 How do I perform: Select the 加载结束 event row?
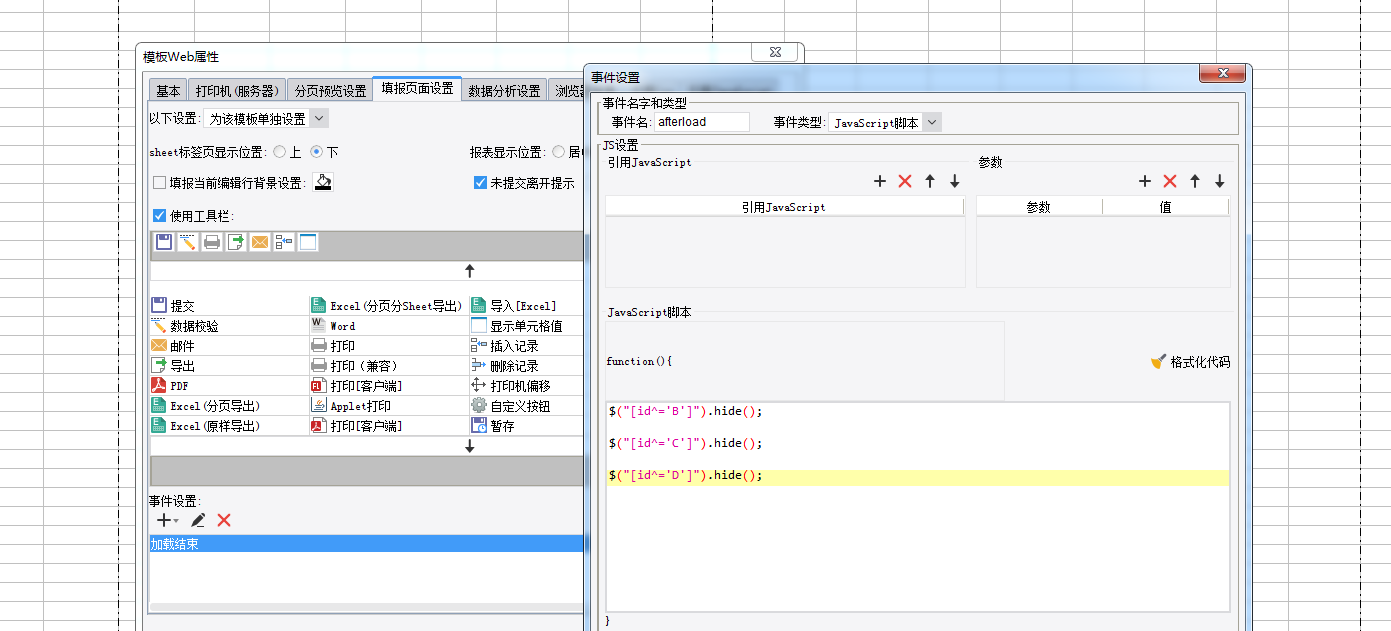click(366, 544)
